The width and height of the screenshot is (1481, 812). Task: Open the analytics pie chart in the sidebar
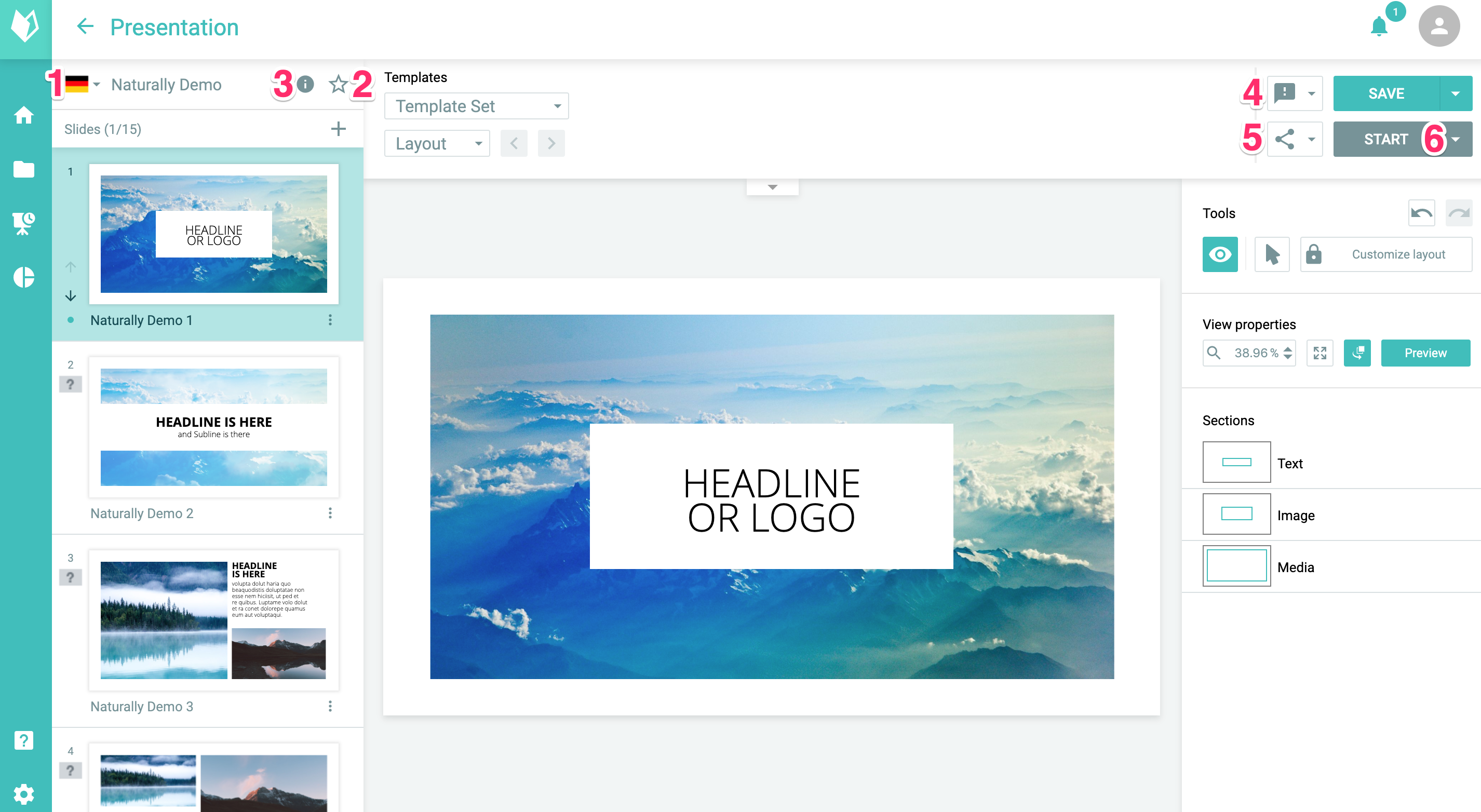pyautogui.click(x=24, y=277)
